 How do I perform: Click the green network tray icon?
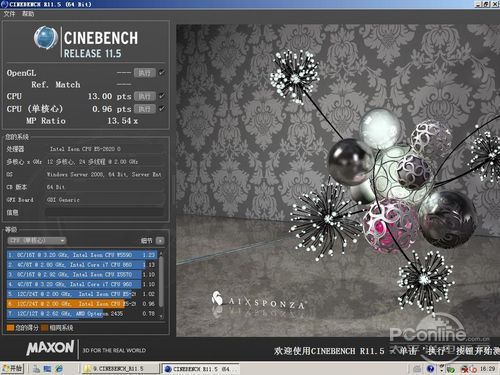(x=451, y=369)
